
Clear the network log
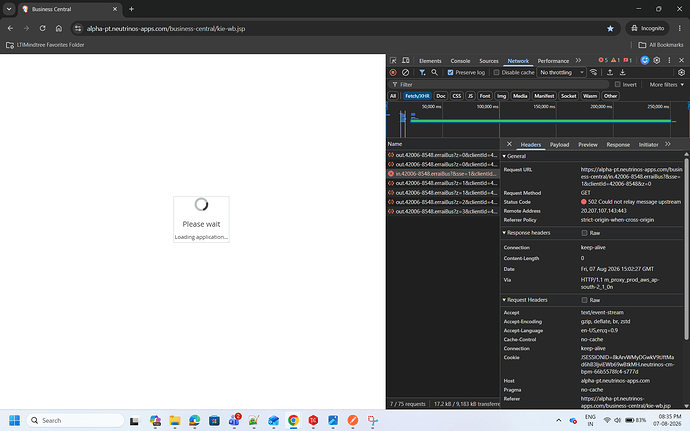click(x=405, y=72)
